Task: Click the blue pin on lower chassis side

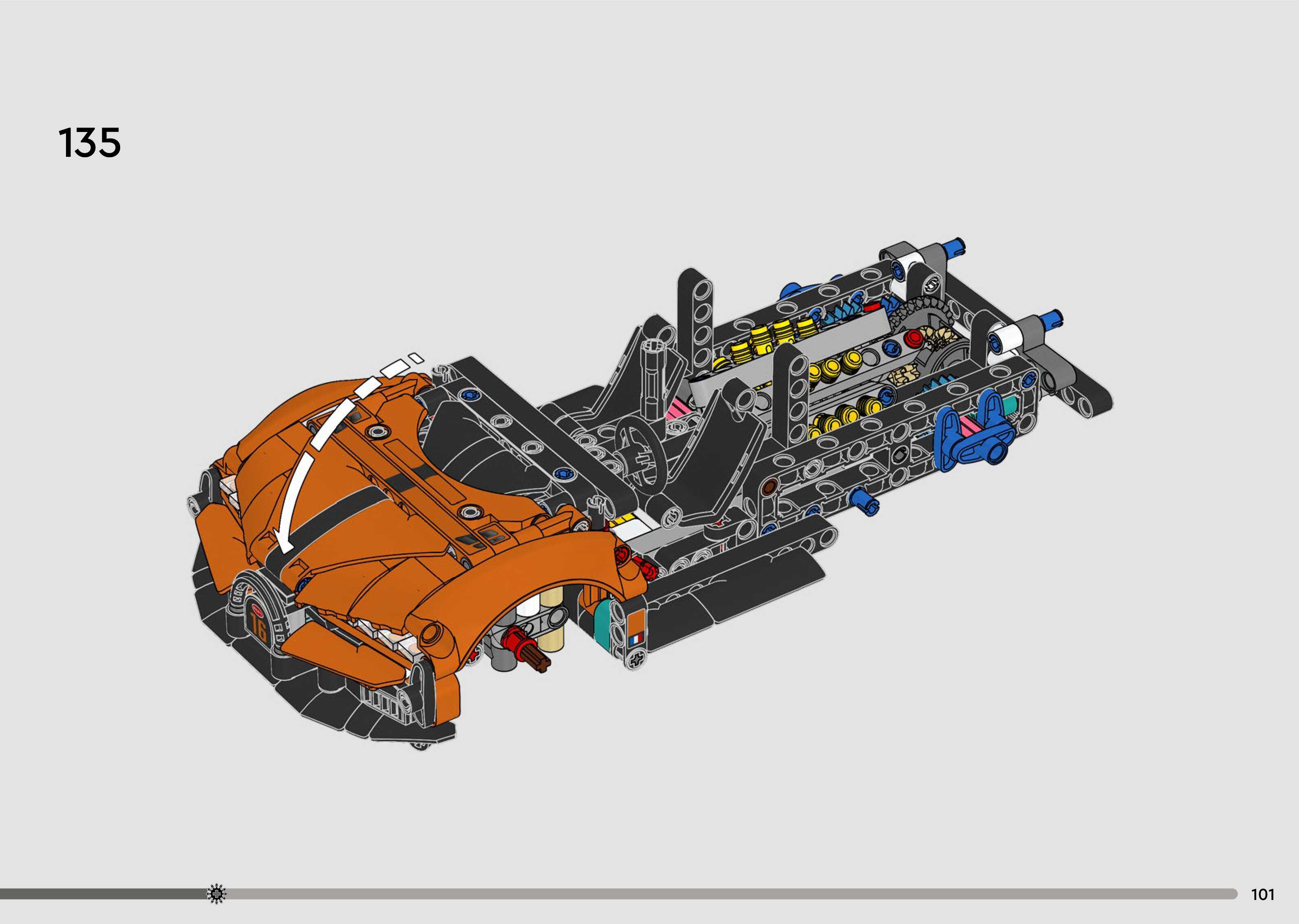Action: pyautogui.click(x=864, y=501)
